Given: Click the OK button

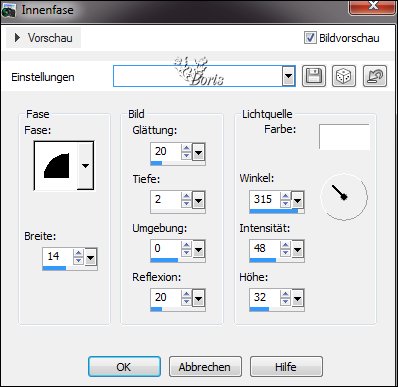Looking at the screenshot, I should coord(124,367).
